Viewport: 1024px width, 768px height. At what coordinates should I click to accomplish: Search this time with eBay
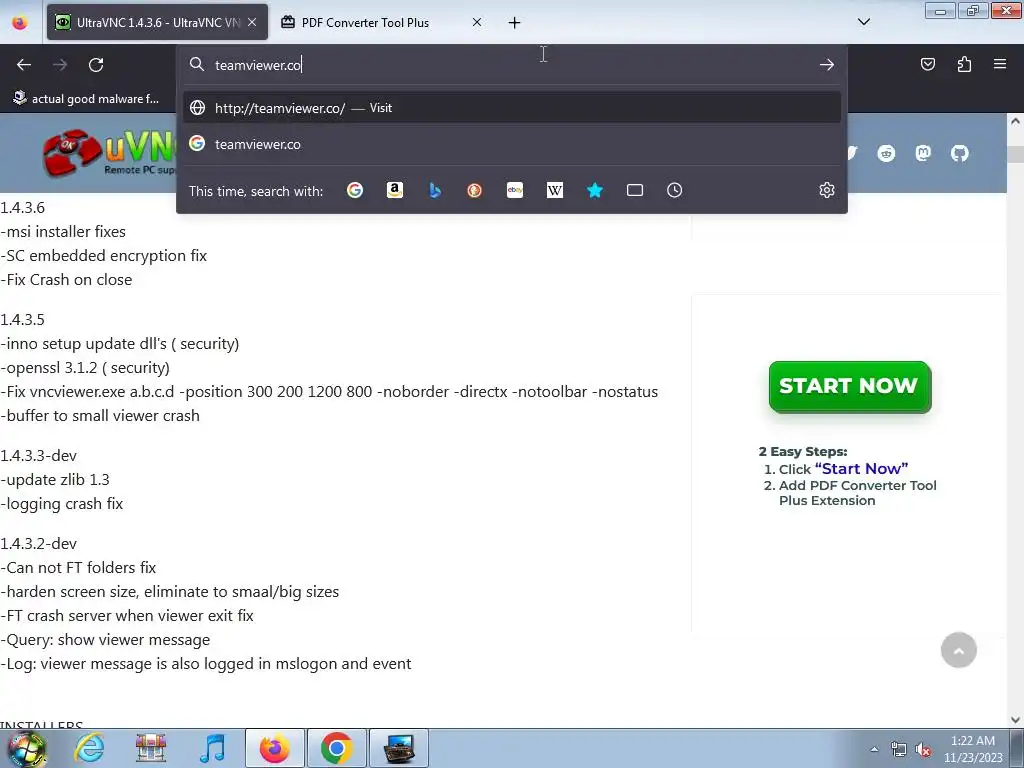click(x=515, y=190)
